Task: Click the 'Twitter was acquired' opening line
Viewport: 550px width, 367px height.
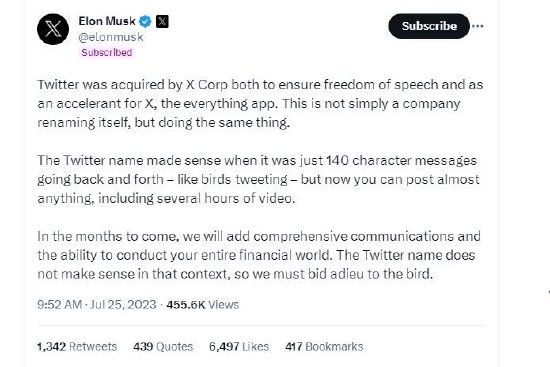Action: (x=260, y=85)
